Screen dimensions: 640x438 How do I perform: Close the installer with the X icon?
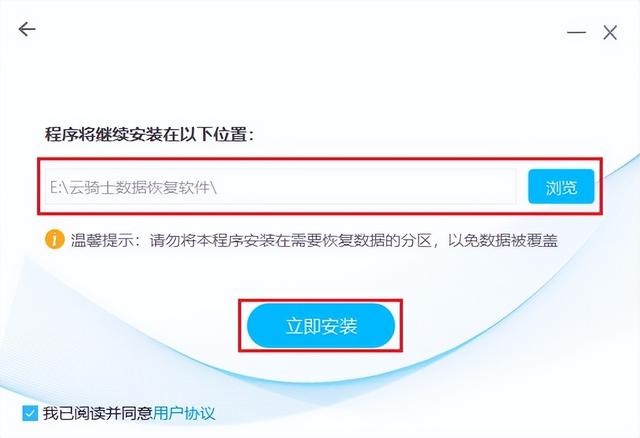coord(610,32)
